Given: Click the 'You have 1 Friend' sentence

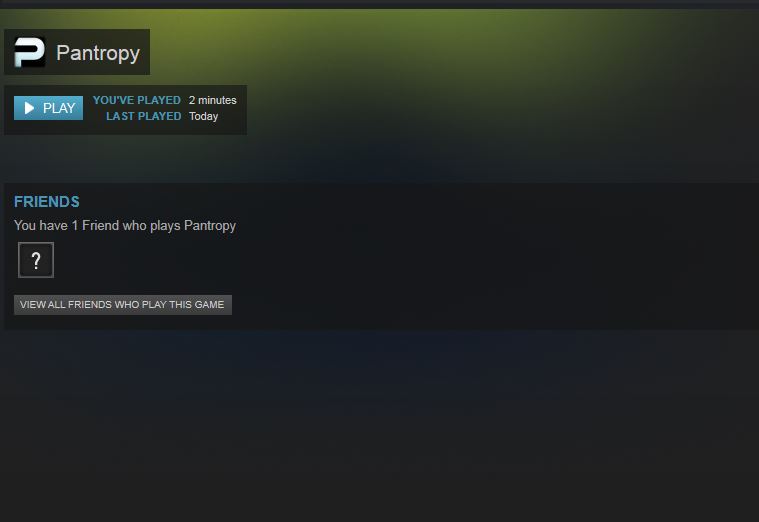Looking at the screenshot, I should click(124, 226).
